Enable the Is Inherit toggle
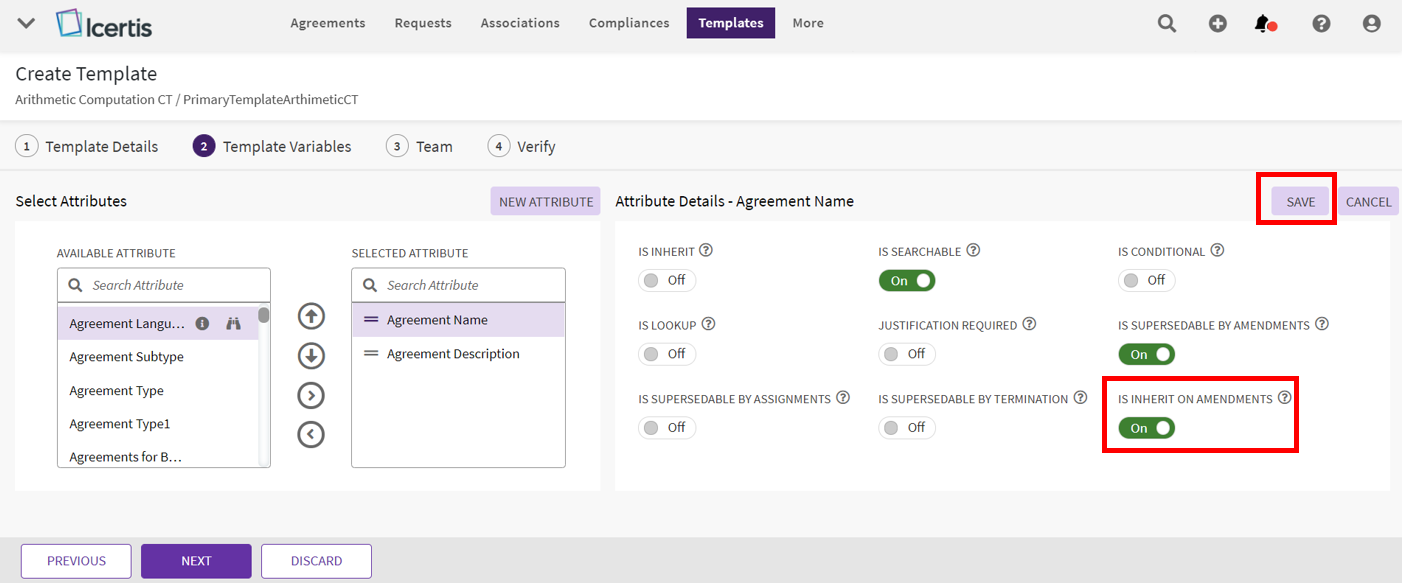 pyautogui.click(x=666, y=281)
